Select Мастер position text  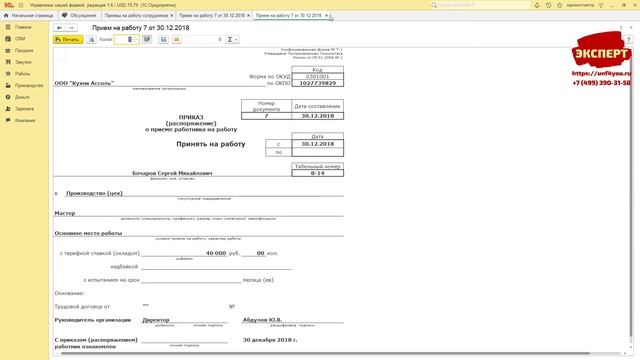coord(65,213)
